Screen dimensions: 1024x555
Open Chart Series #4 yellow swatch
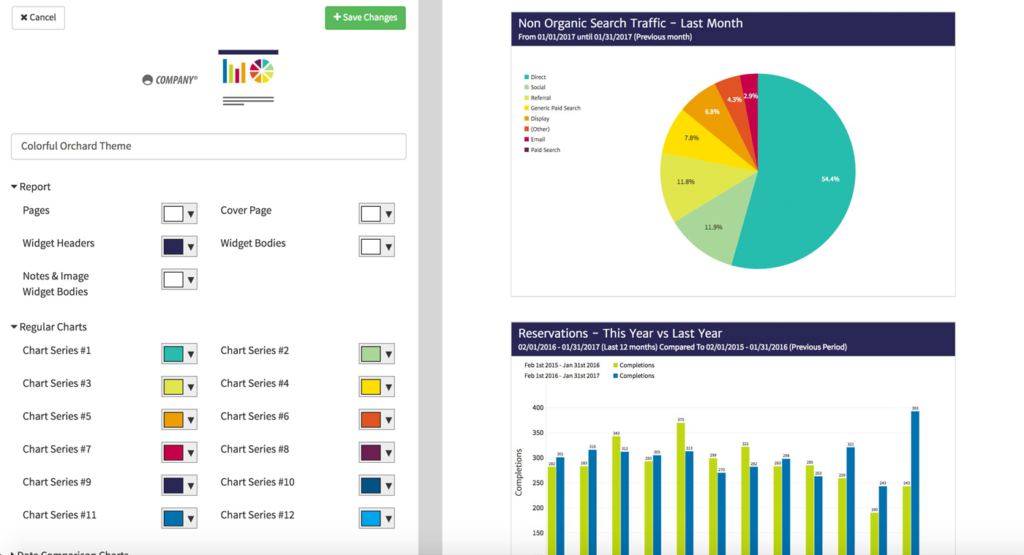click(376, 387)
